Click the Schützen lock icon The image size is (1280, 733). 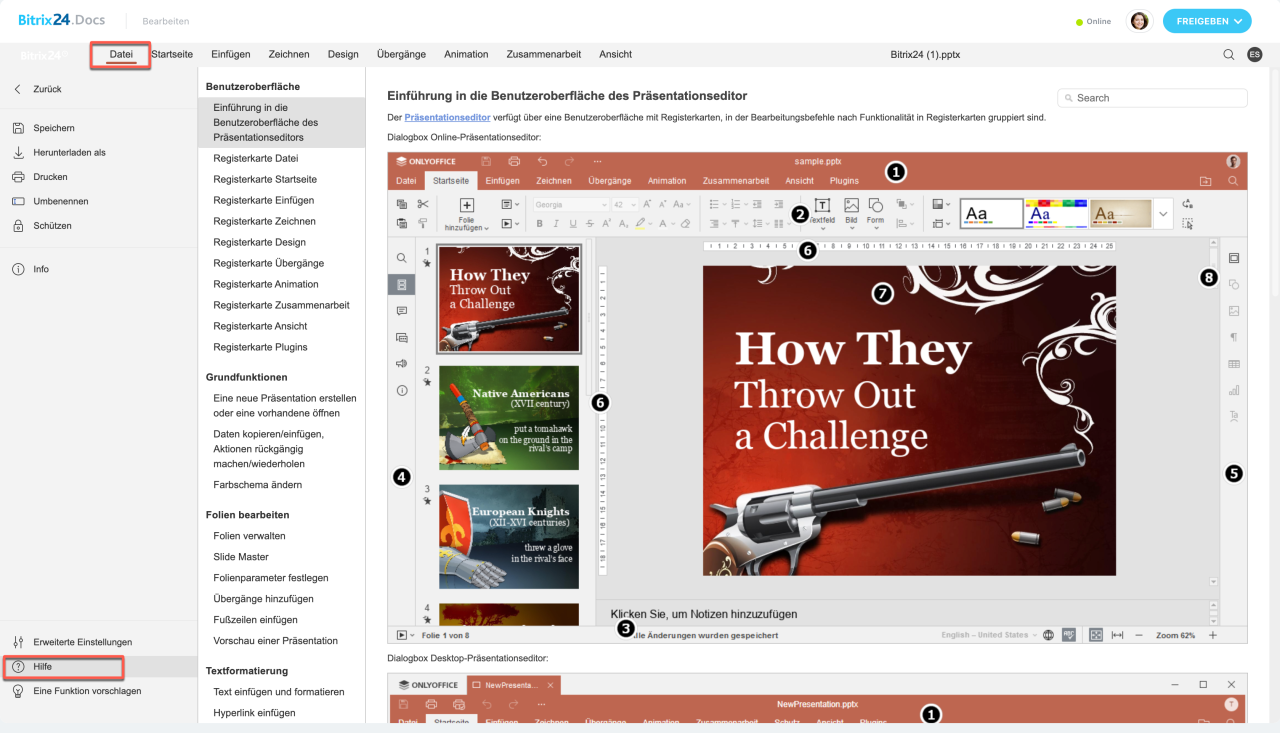click(18, 226)
